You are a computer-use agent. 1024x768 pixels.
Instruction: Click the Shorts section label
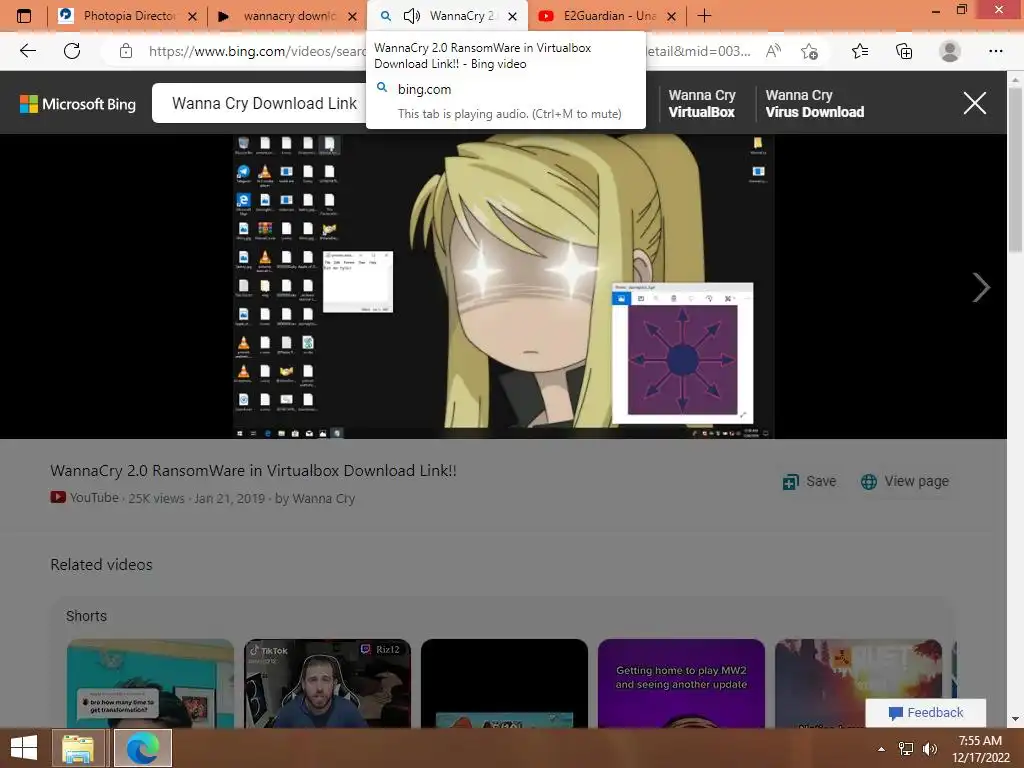point(86,616)
